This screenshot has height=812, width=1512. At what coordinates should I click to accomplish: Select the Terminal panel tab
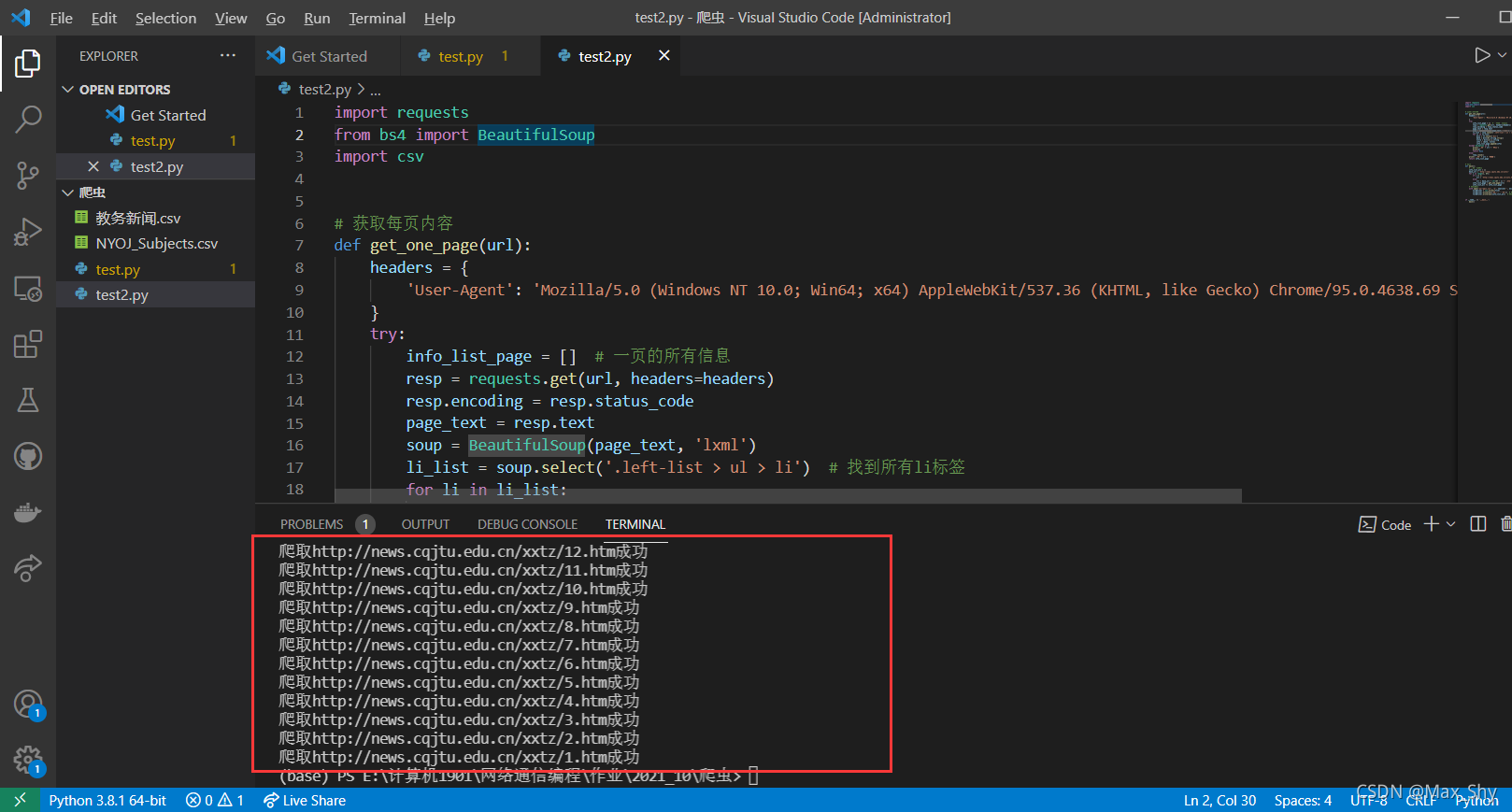coord(635,524)
